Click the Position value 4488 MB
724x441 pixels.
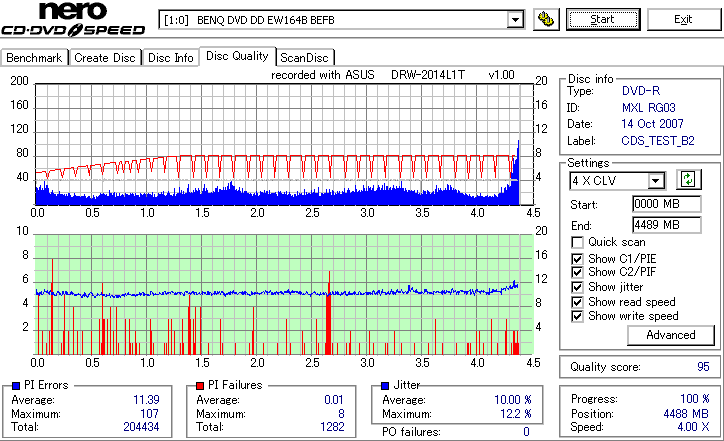(x=686, y=413)
